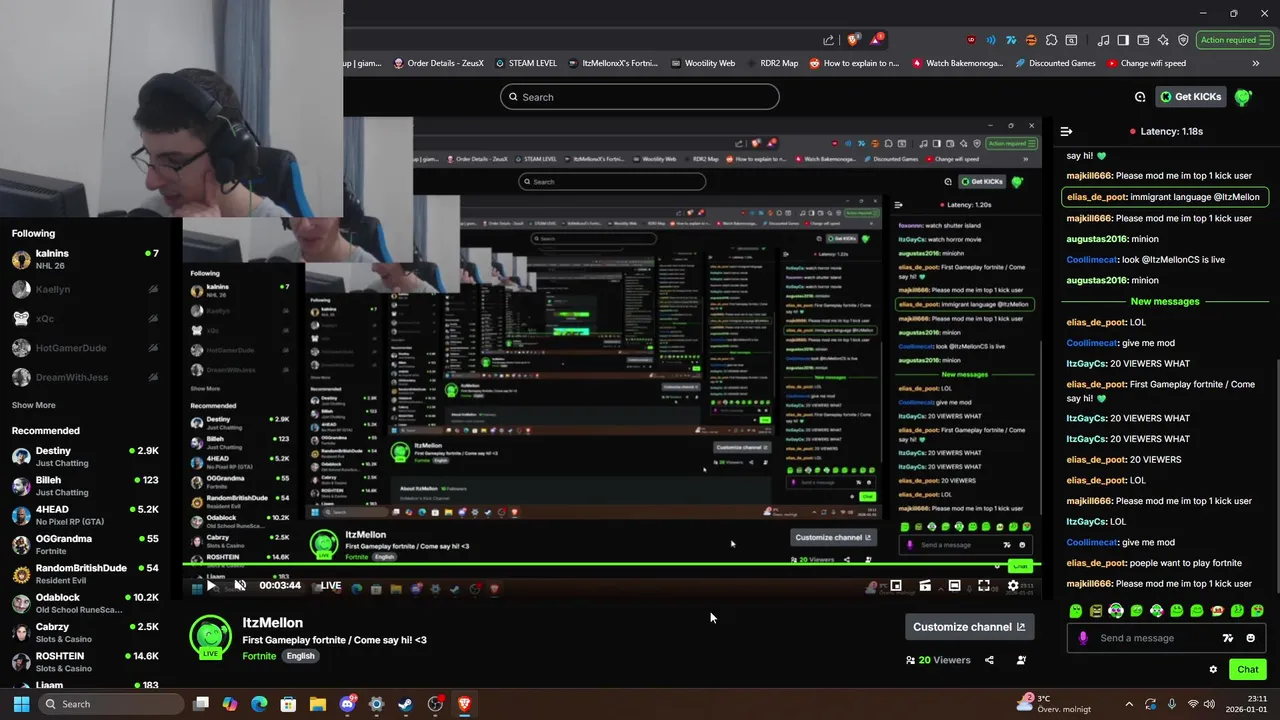Viewport: 1280px width, 720px height.
Task: Open the Brave Wallet icon
Action: pyautogui.click(x=1143, y=40)
